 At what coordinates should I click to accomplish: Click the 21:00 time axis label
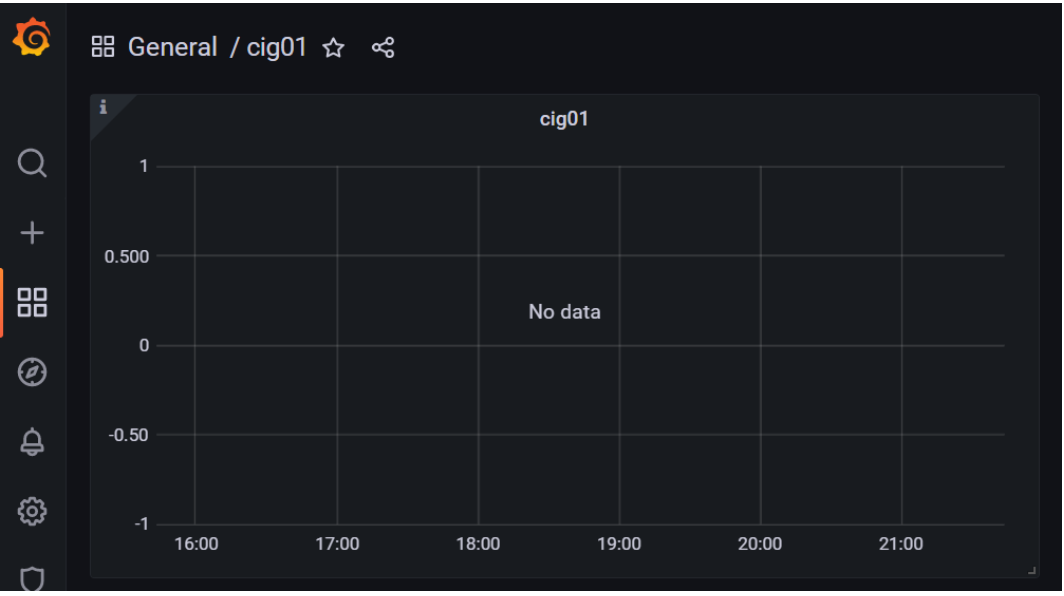pos(901,544)
